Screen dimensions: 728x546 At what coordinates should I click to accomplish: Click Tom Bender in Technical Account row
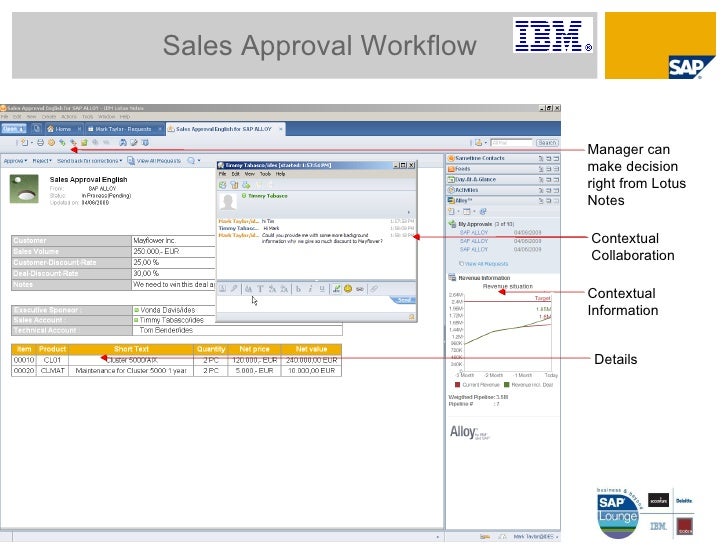[166, 330]
